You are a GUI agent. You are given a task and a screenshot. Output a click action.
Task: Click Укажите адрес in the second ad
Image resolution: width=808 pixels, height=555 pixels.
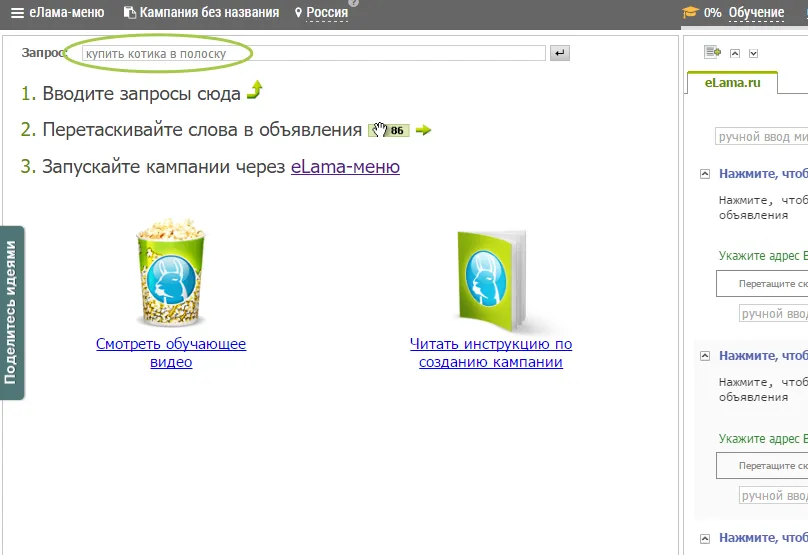763,439
